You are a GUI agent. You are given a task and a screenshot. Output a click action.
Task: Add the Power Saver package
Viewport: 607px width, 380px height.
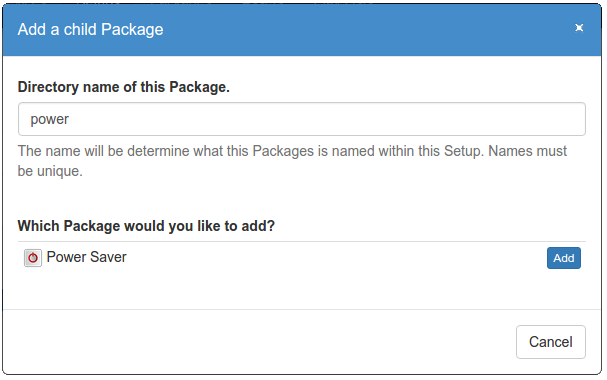[563, 258]
